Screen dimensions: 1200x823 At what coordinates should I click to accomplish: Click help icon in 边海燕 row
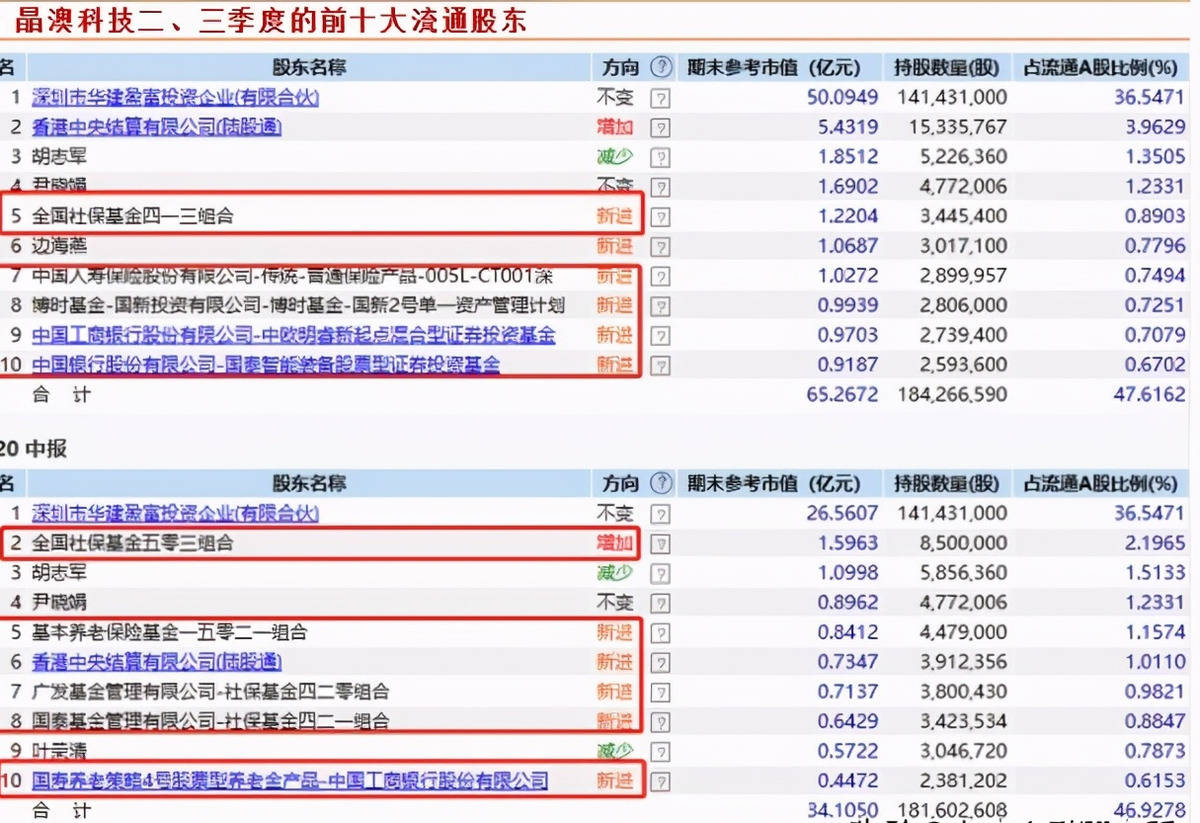(x=660, y=246)
